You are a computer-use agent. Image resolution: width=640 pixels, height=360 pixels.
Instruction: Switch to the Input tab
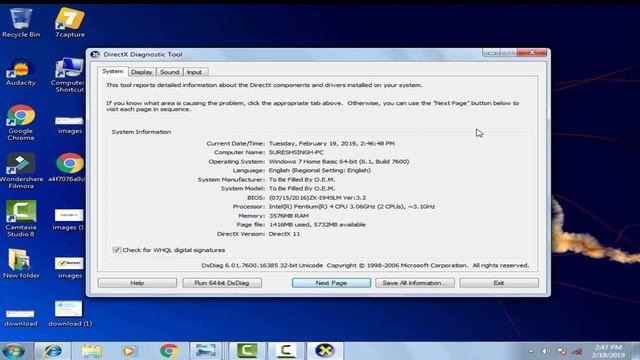[x=194, y=72]
